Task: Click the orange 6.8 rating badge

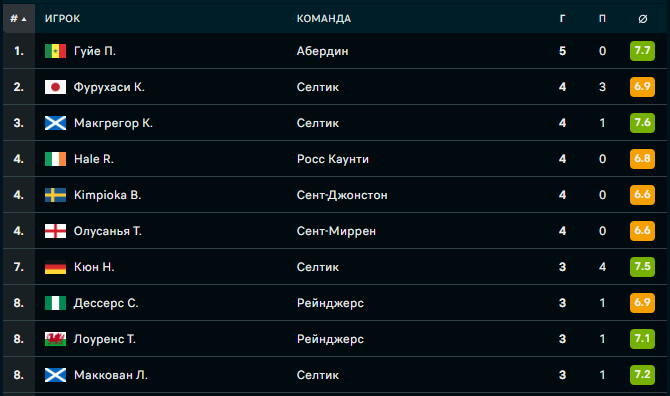Action: [x=642, y=159]
